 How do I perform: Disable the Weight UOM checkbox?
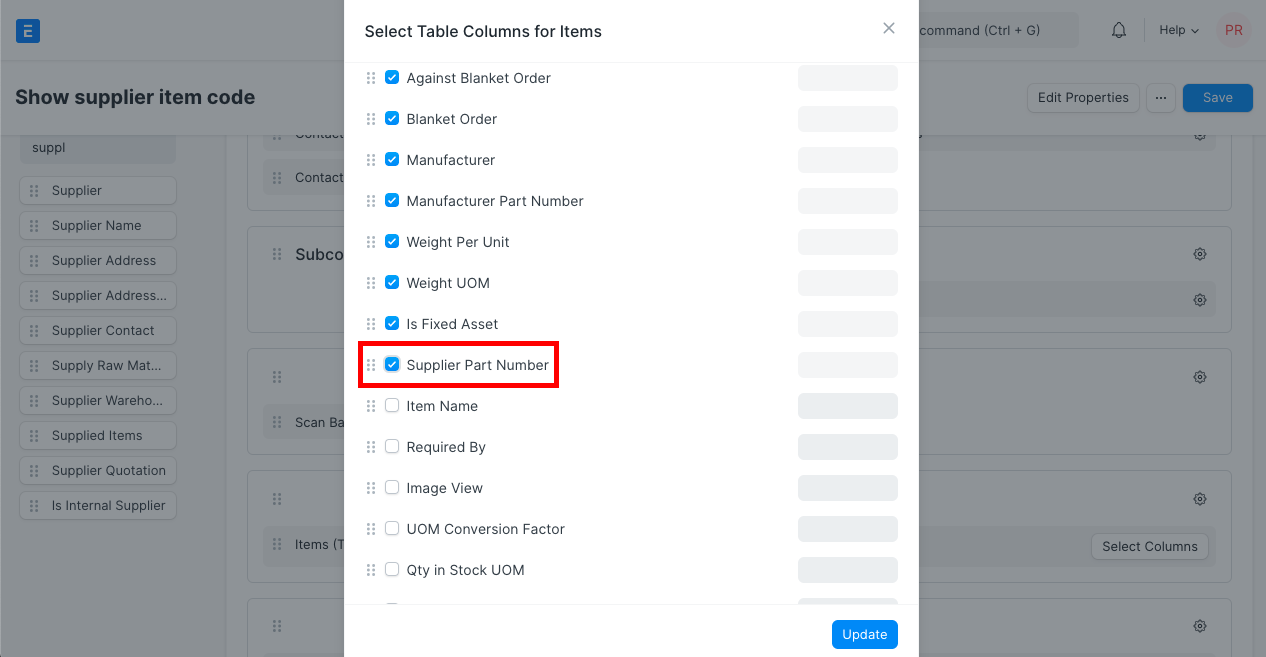pos(392,282)
